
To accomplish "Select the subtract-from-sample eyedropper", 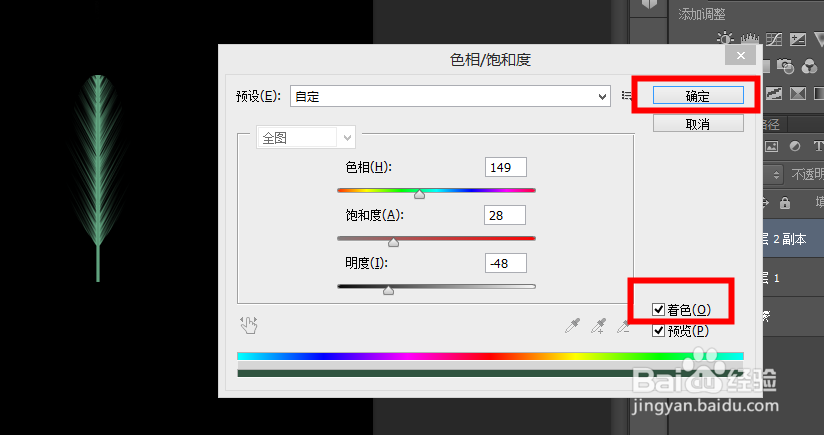I will pos(623,326).
